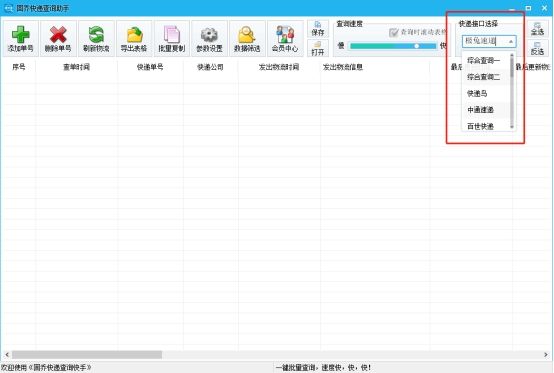Collapse the 快递接口选择 combo box arrow
The image size is (554, 373).
[x=511, y=42]
